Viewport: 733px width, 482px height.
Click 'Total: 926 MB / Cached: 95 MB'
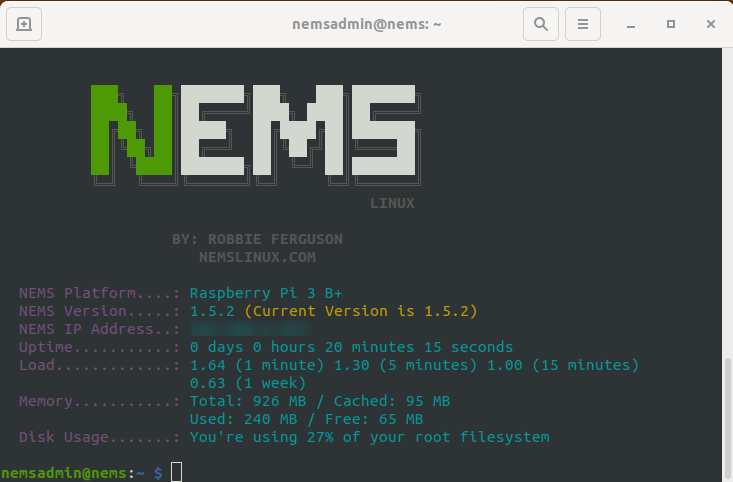pyautogui.click(x=320, y=401)
